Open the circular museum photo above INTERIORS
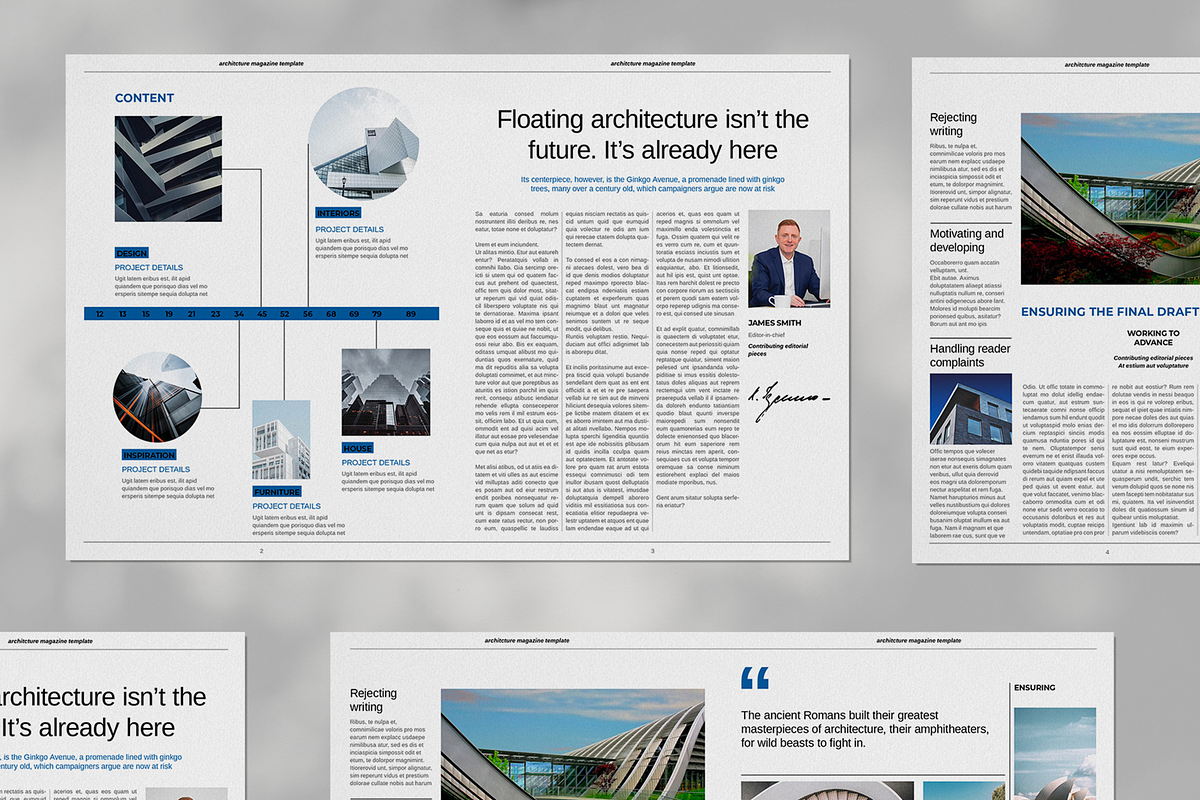The height and width of the screenshot is (800, 1200). click(364, 146)
